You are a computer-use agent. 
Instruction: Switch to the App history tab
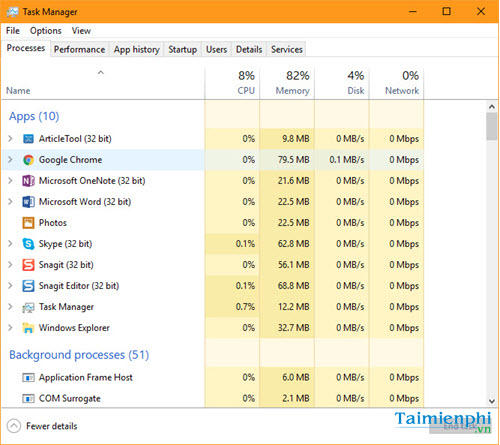[137, 49]
